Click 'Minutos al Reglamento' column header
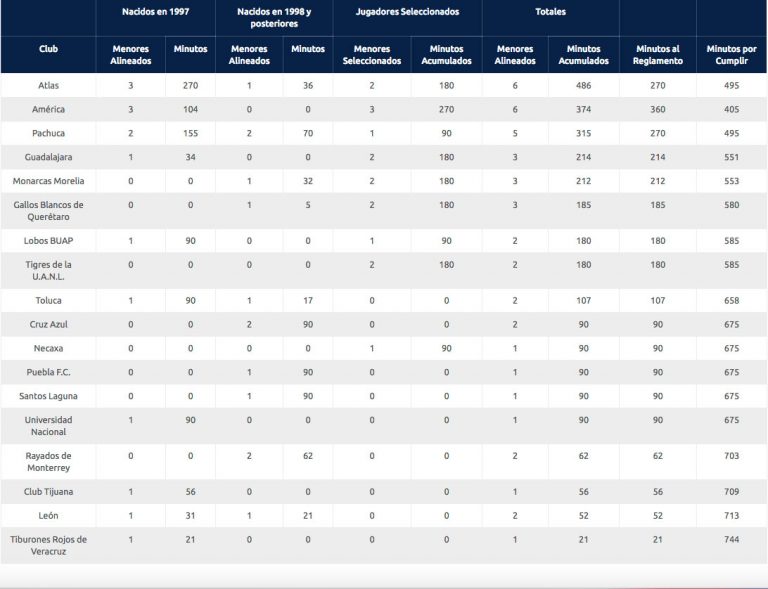 click(658, 55)
